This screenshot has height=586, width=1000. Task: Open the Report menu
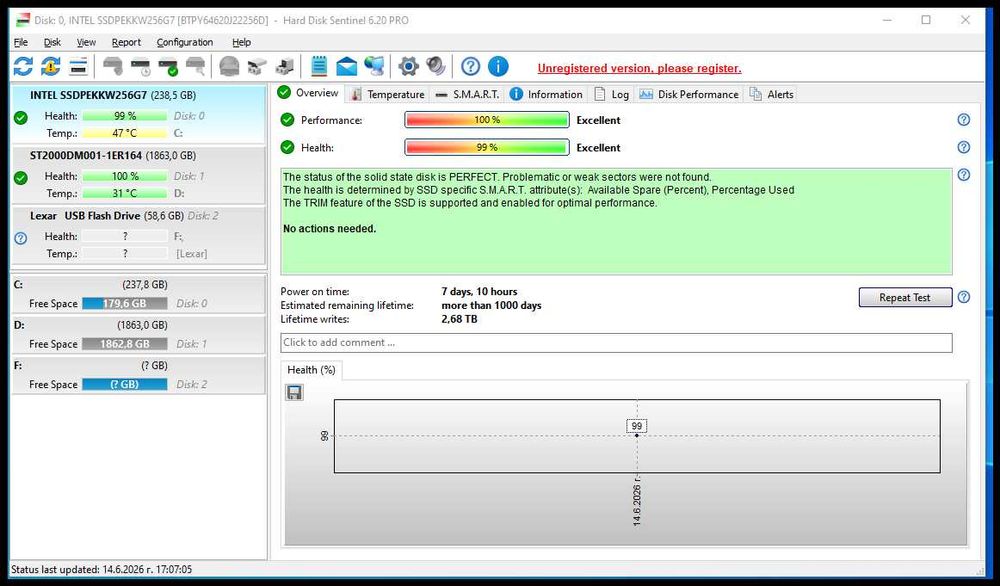click(x=126, y=42)
